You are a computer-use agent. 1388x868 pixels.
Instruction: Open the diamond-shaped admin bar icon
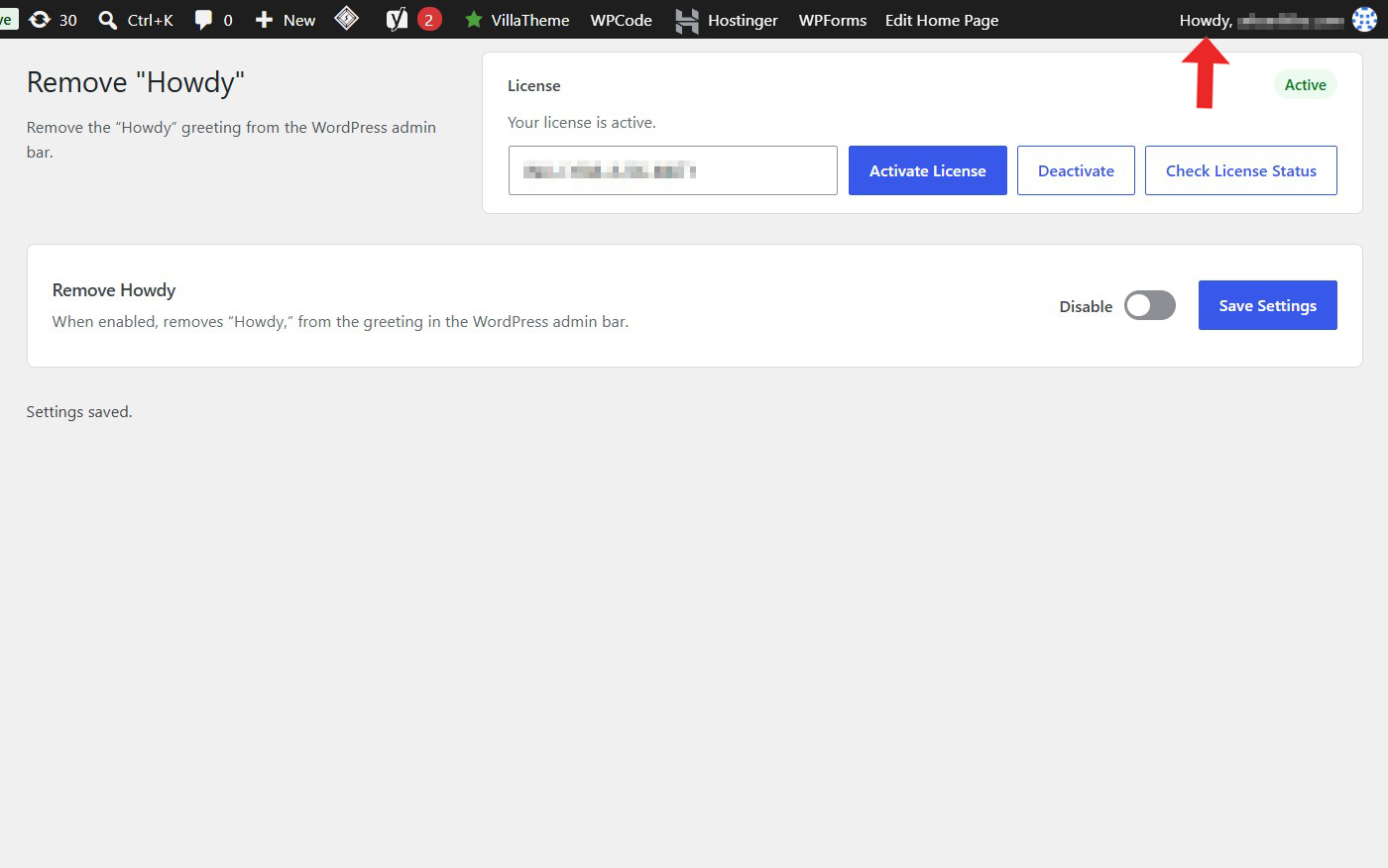347,19
